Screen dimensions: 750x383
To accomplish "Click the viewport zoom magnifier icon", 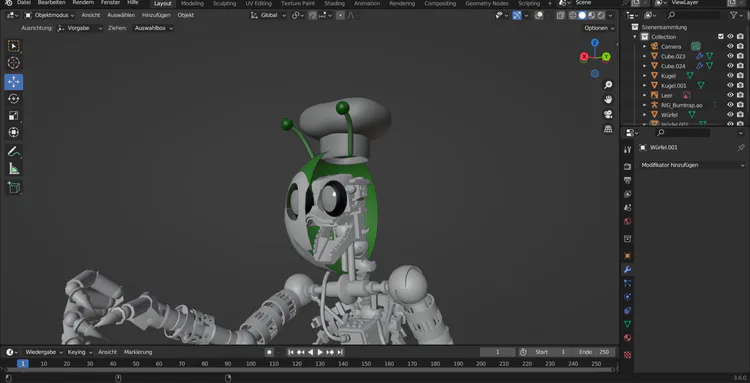I will [x=608, y=85].
